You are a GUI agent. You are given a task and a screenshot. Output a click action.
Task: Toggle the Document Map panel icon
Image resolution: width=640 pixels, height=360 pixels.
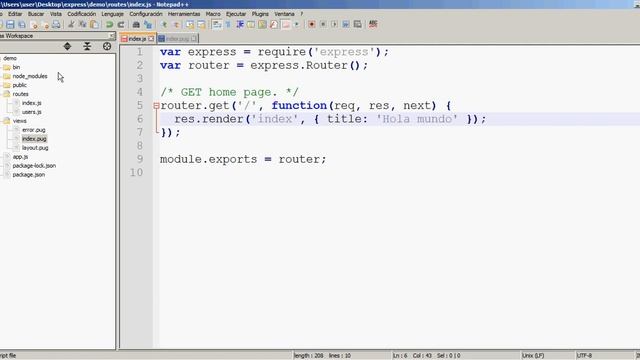(x=262, y=24)
